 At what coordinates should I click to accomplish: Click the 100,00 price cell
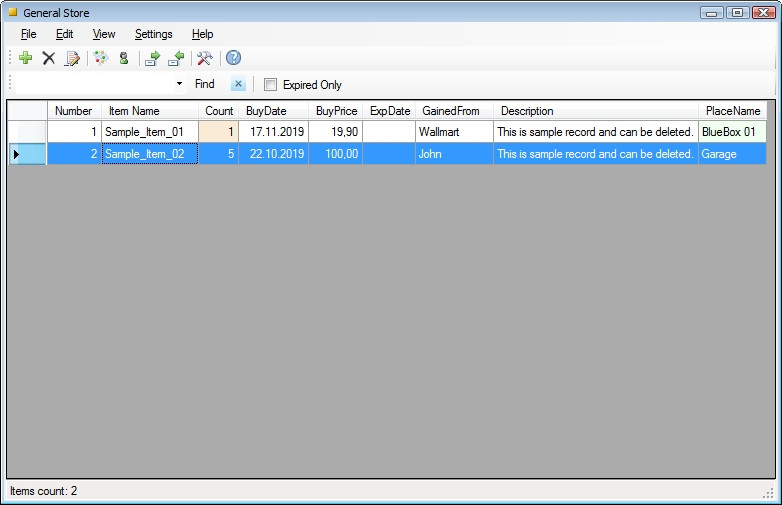(335, 154)
